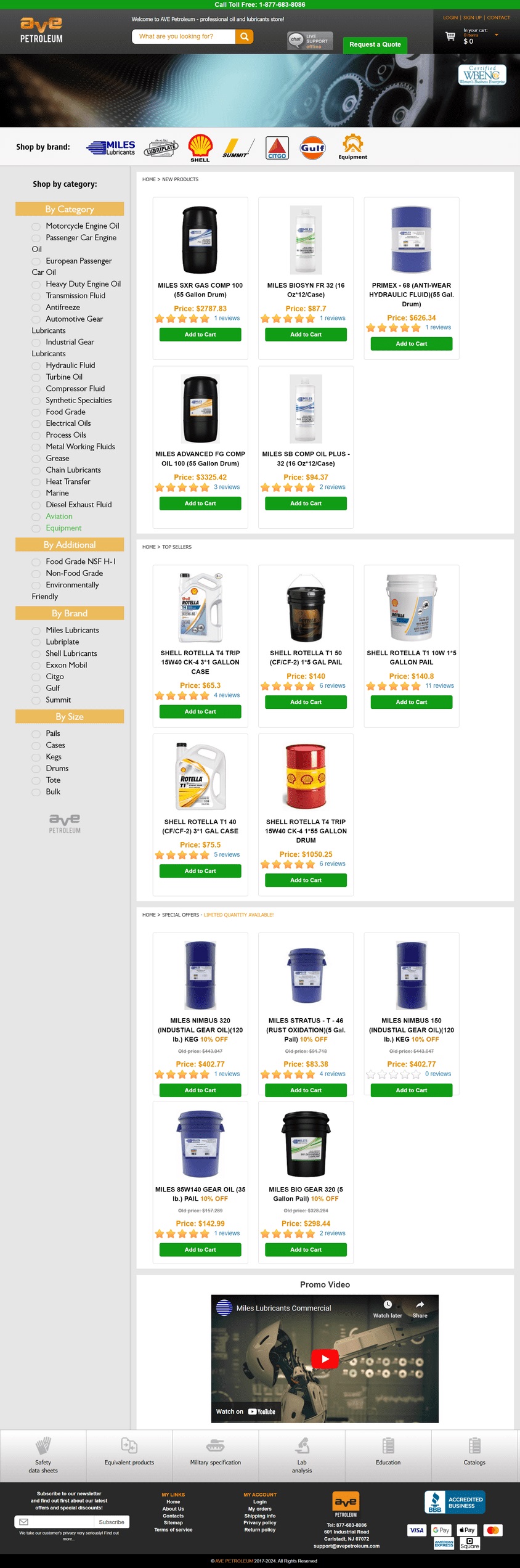Image resolution: width=520 pixels, height=1568 pixels.
Task: Enable the Drums size filter
Action: pos(36,769)
